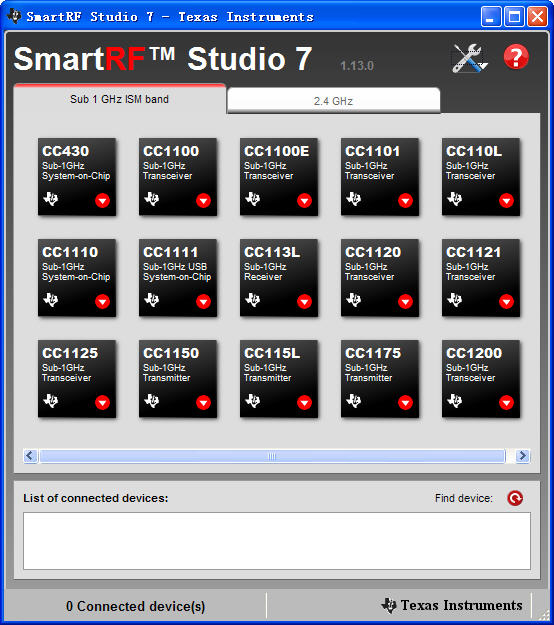Click the TI logo on the CC1150 tile
The height and width of the screenshot is (625, 554).
pos(151,400)
